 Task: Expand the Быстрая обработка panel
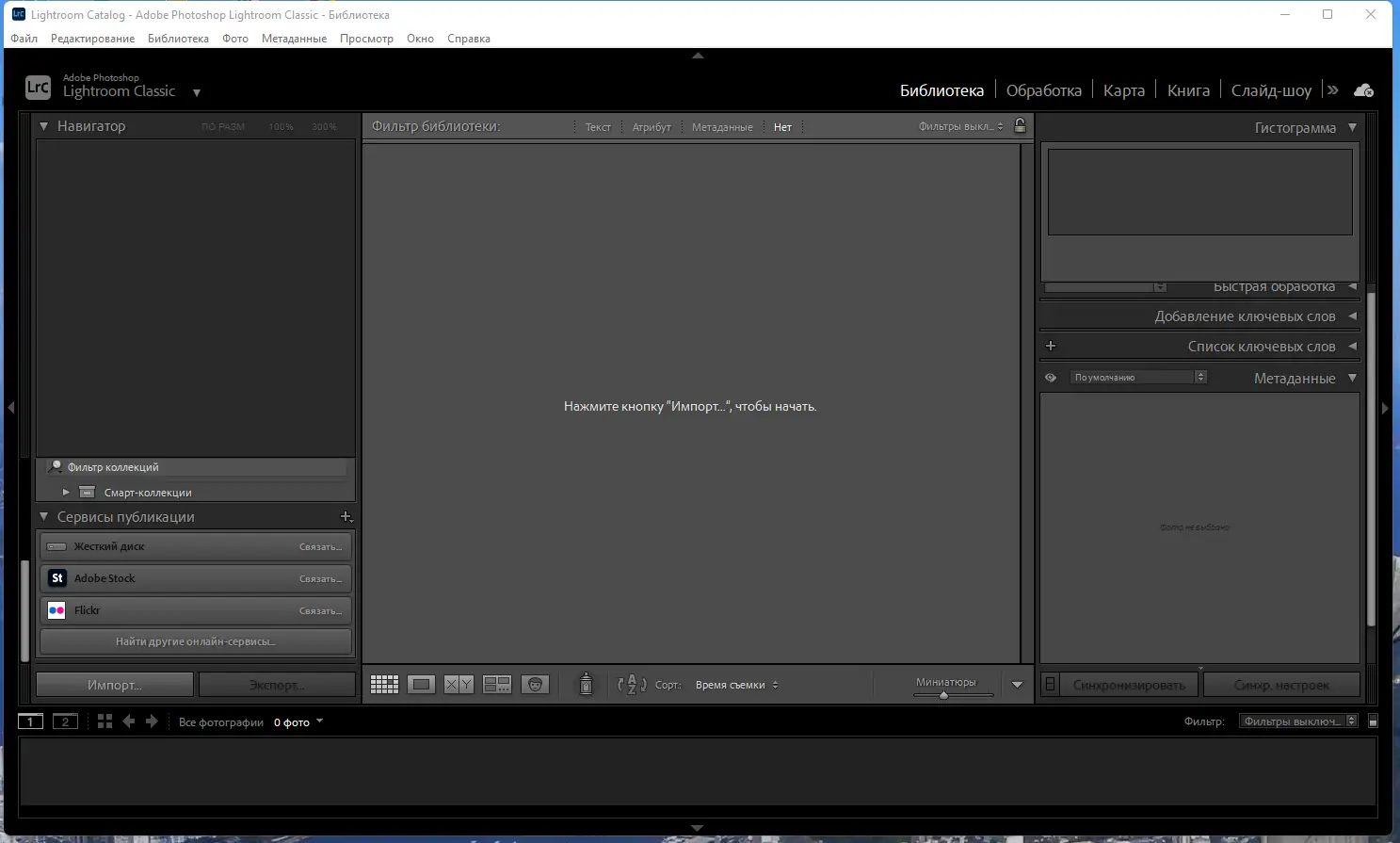(x=1352, y=286)
